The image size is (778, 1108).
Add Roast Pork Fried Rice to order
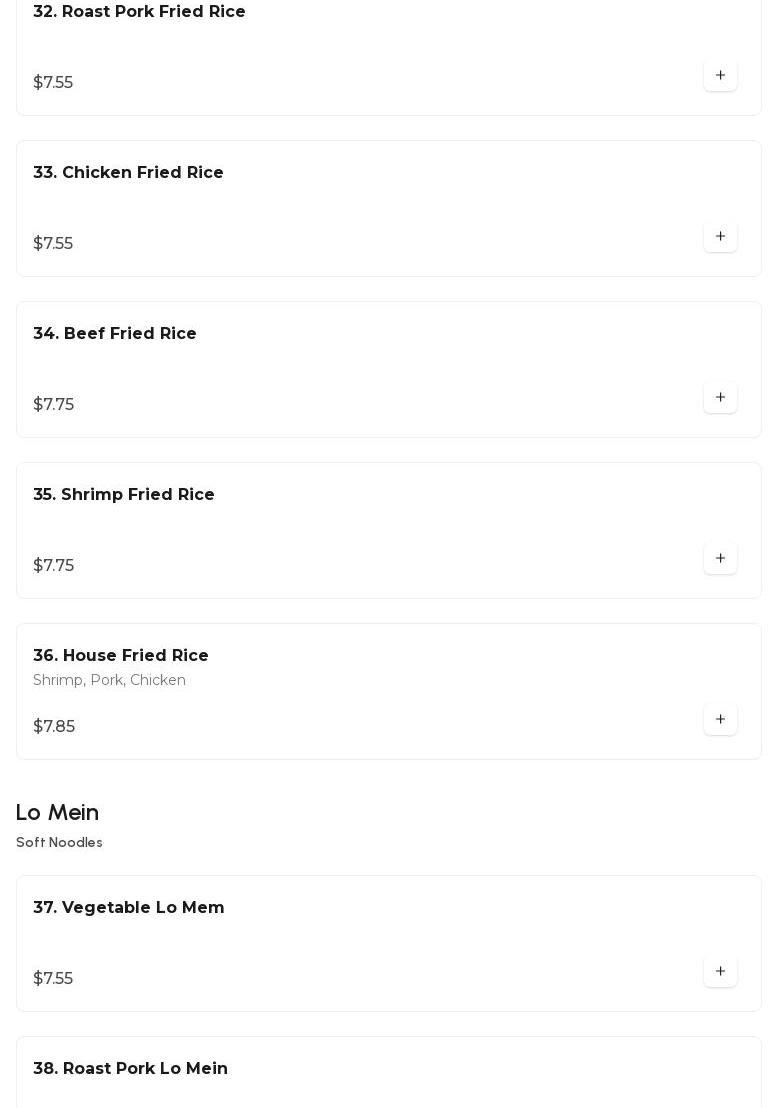coord(720,75)
